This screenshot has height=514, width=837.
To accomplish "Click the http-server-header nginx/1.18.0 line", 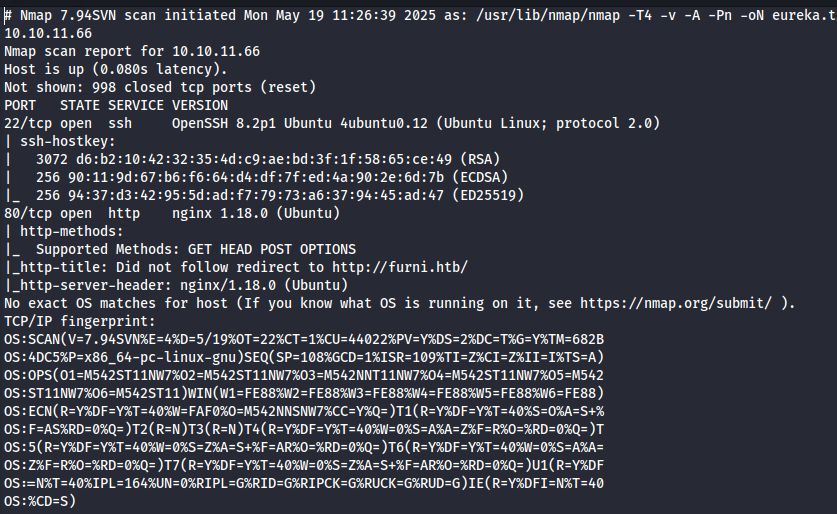I will 176,285.
